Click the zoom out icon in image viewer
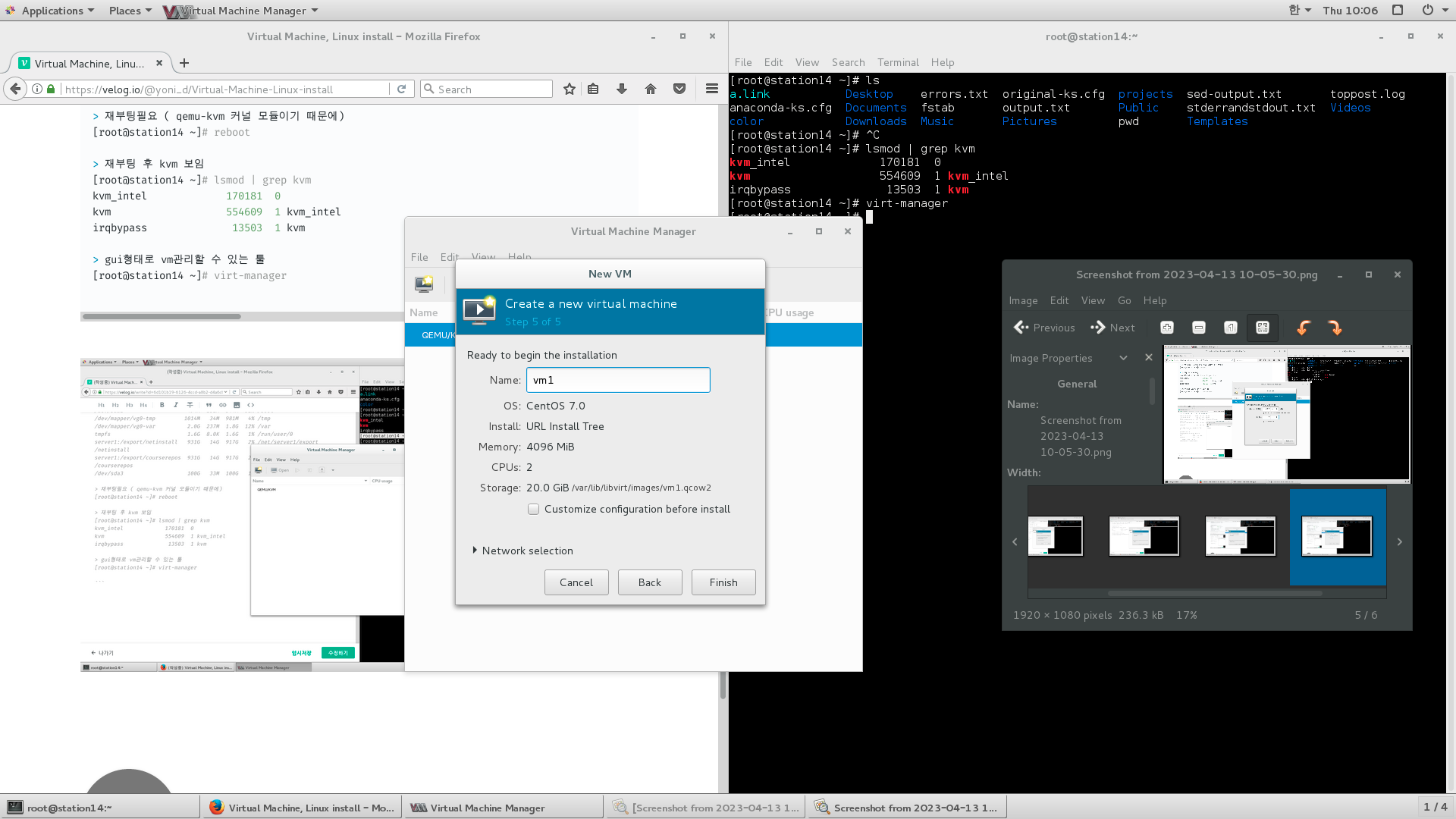 (x=1199, y=328)
